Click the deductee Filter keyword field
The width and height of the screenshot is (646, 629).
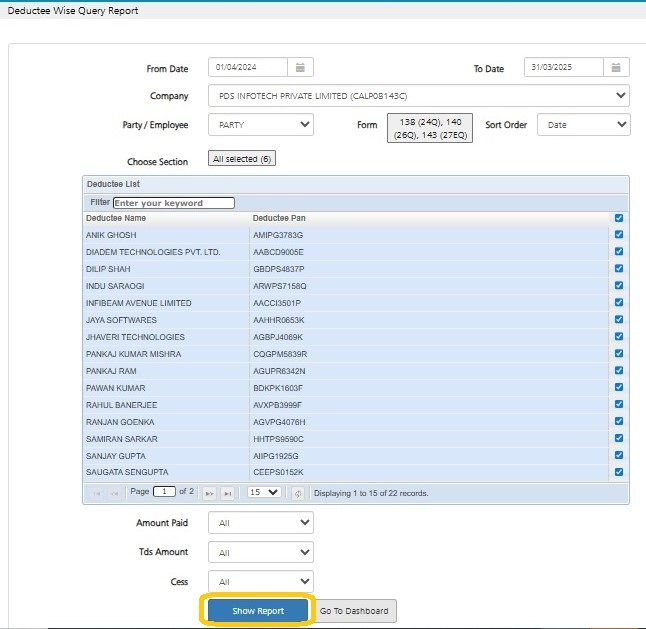pos(174,203)
